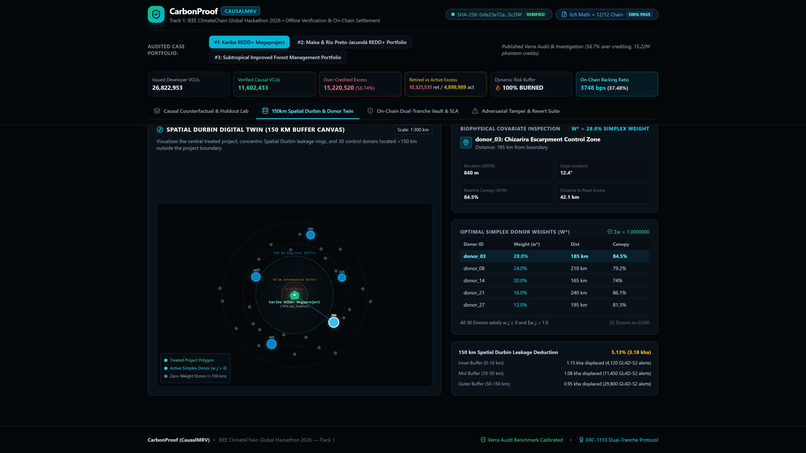Click the 25 Donors w=0.000 note
The height and width of the screenshot is (453, 806).
(629, 323)
